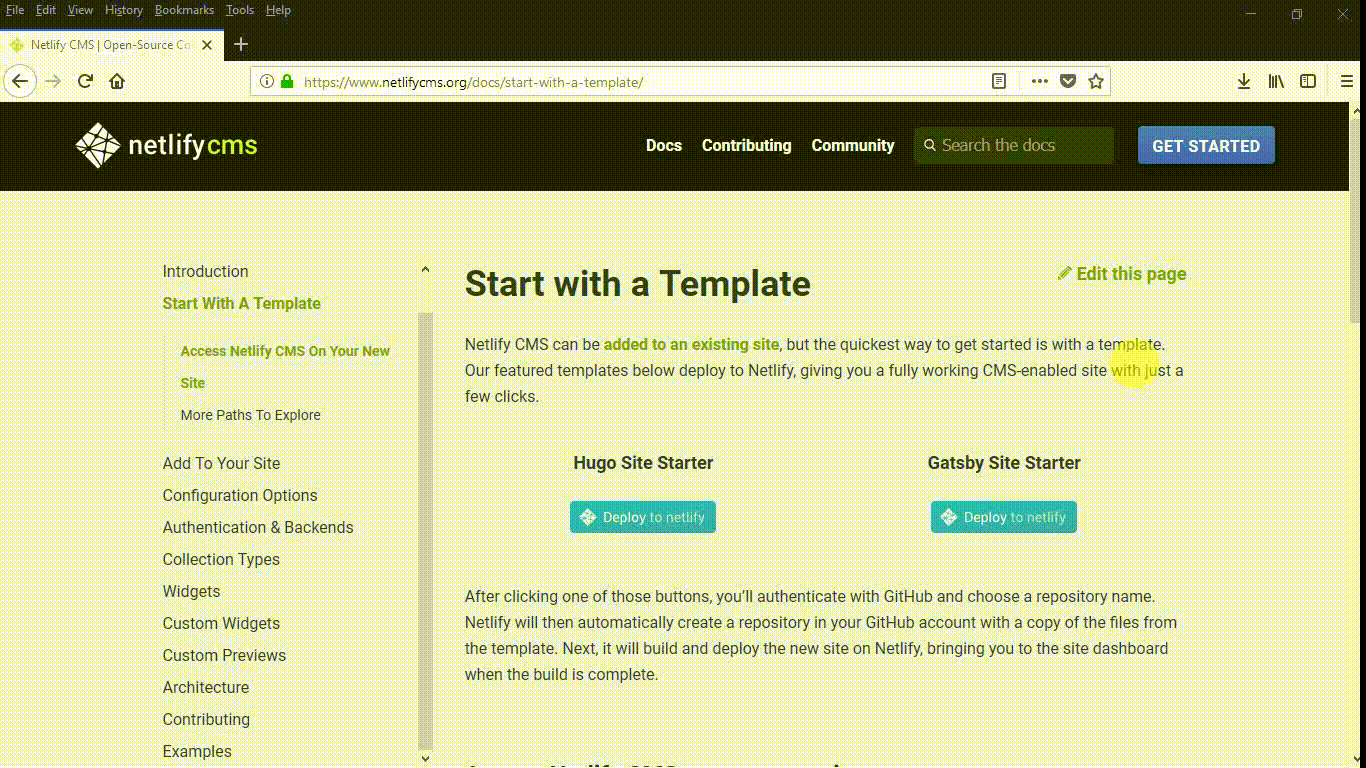The image size is (1366, 768).
Task: Click the Search the docs field
Action: (x=1013, y=145)
